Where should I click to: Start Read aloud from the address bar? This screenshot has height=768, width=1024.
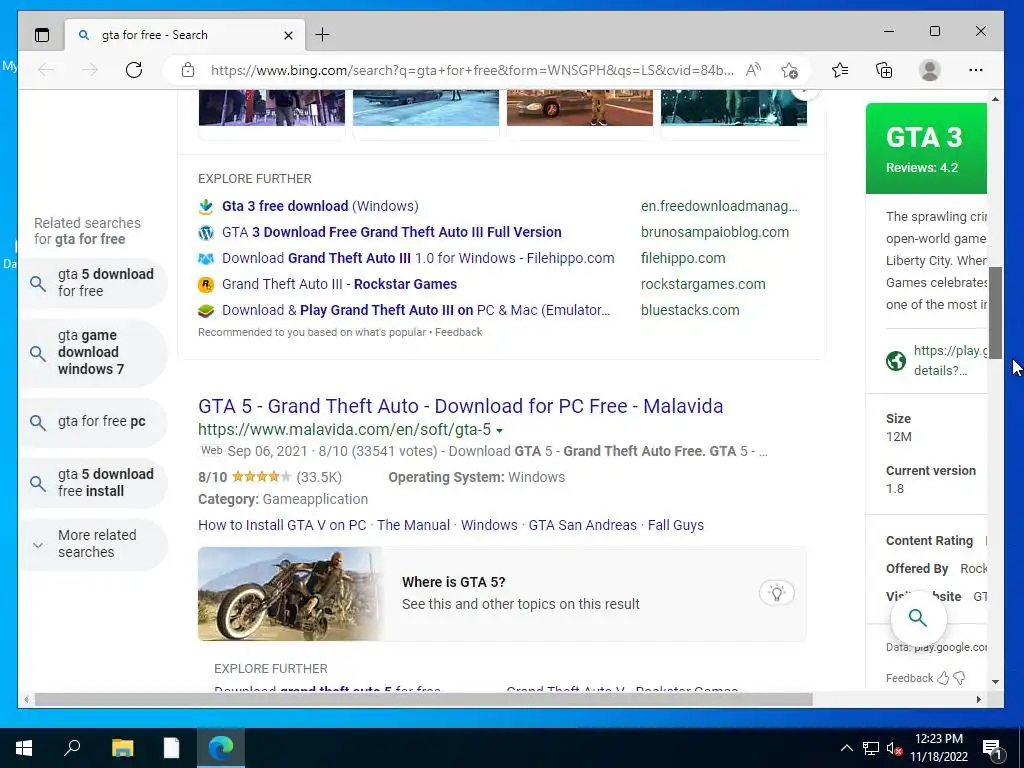[x=753, y=70]
